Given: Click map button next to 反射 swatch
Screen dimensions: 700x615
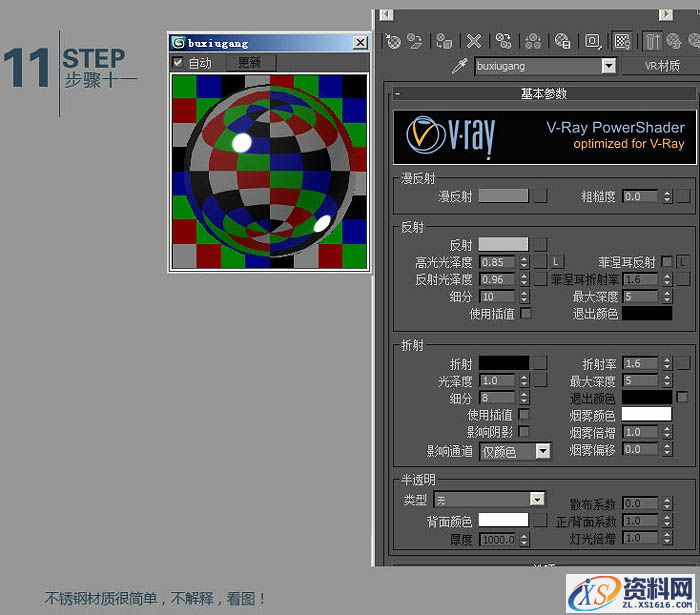Looking at the screenshot, I should (540, 244).
